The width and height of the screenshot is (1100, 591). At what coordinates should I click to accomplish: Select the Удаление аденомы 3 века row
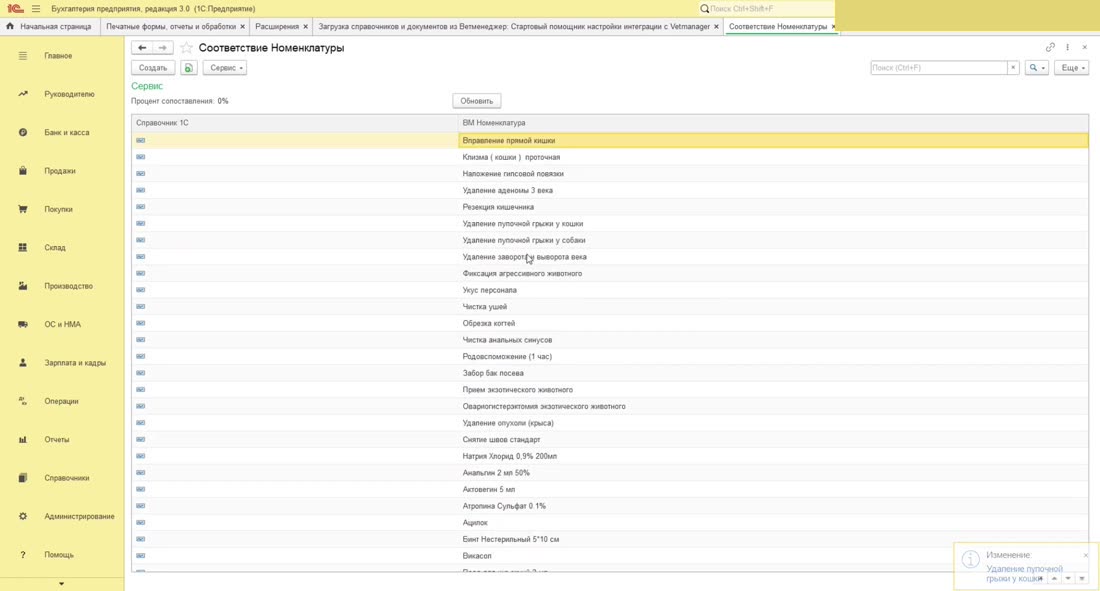[610, 190]
